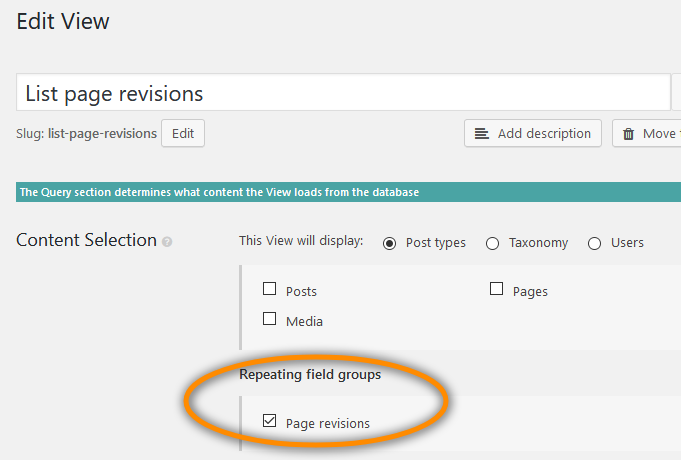Focus the view title input field
This screenshot has height=460, width=681.
[x=340, y=94]
